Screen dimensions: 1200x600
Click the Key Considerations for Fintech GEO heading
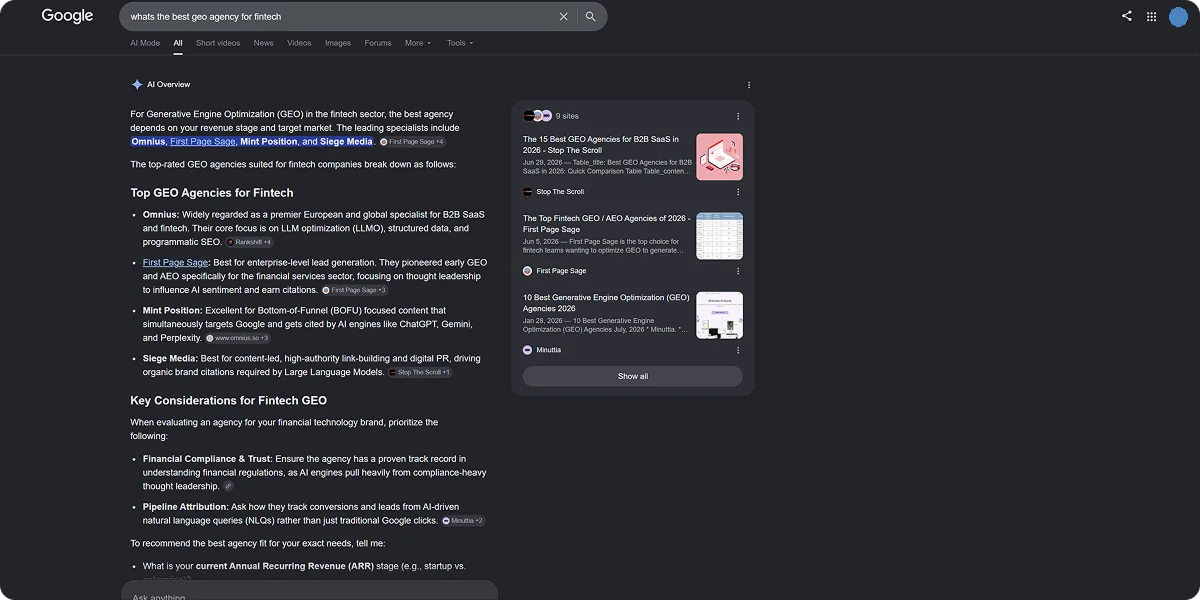[229, 401]
